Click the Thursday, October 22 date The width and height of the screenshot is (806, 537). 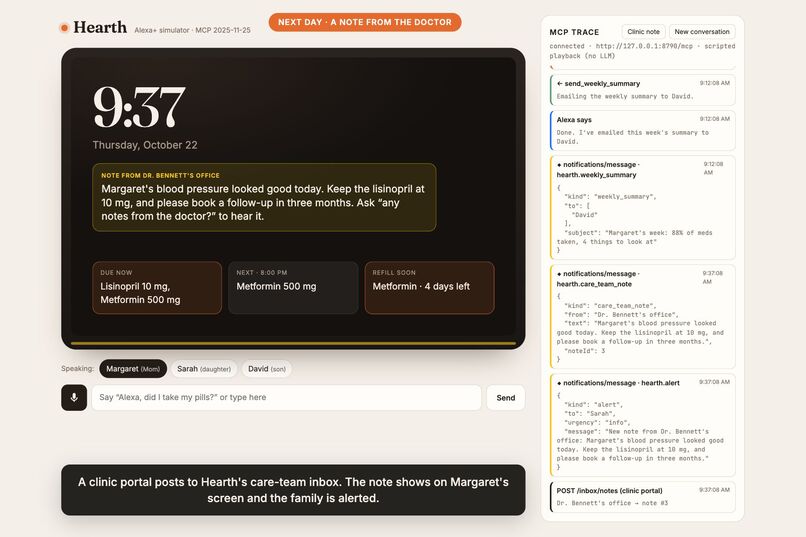(145, 145)
